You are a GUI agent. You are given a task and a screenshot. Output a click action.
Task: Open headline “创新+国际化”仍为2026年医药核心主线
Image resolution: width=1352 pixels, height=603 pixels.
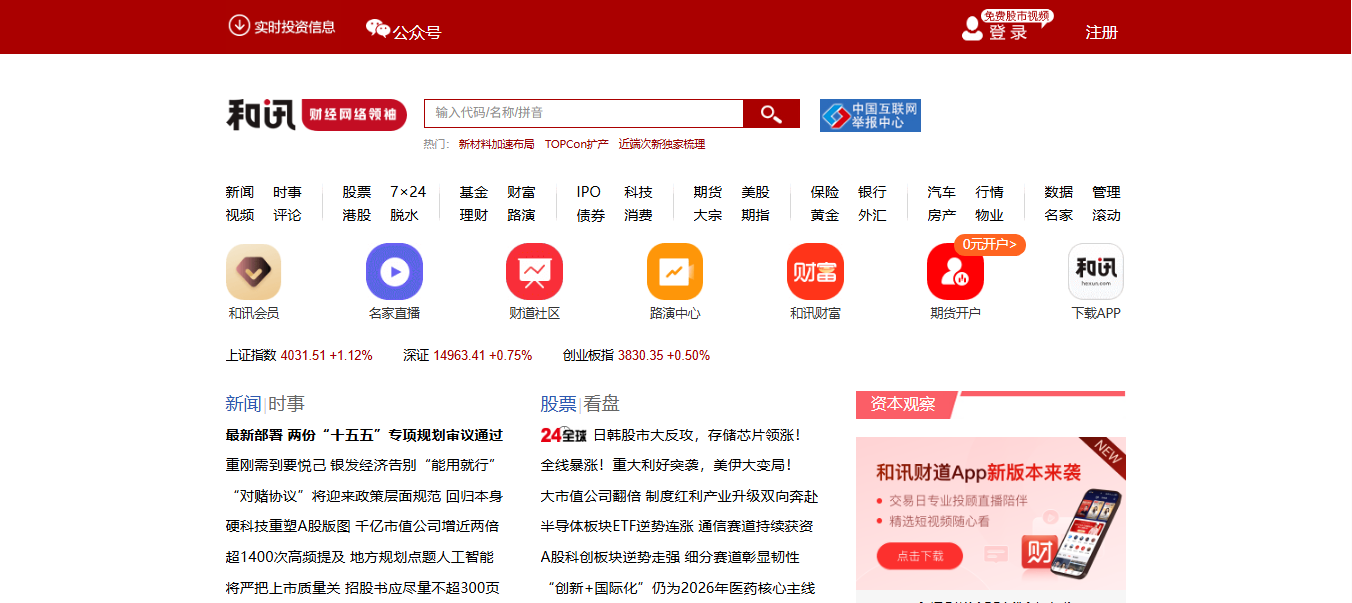tap(680, 587)
